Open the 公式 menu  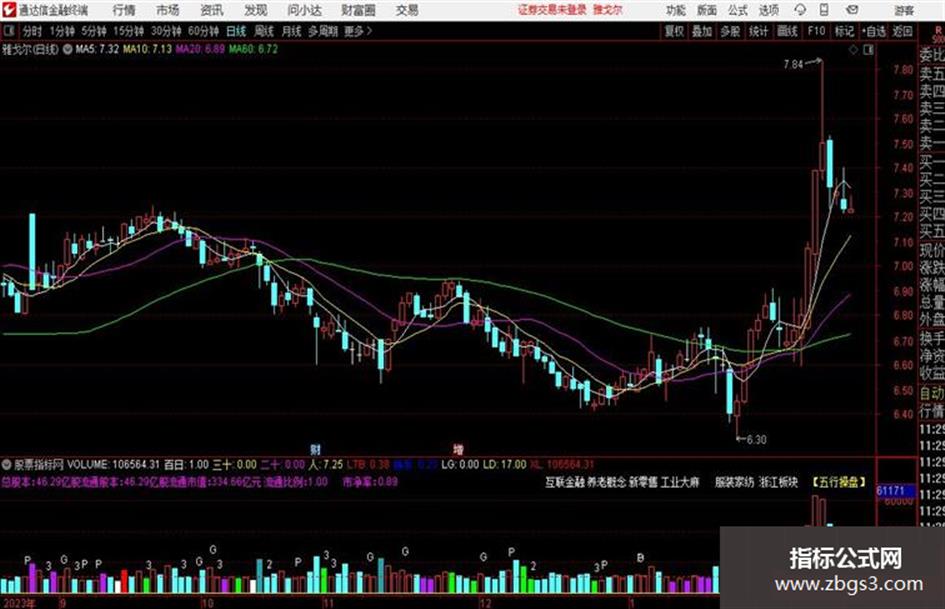pyautogui.click(x=737, y=10)
